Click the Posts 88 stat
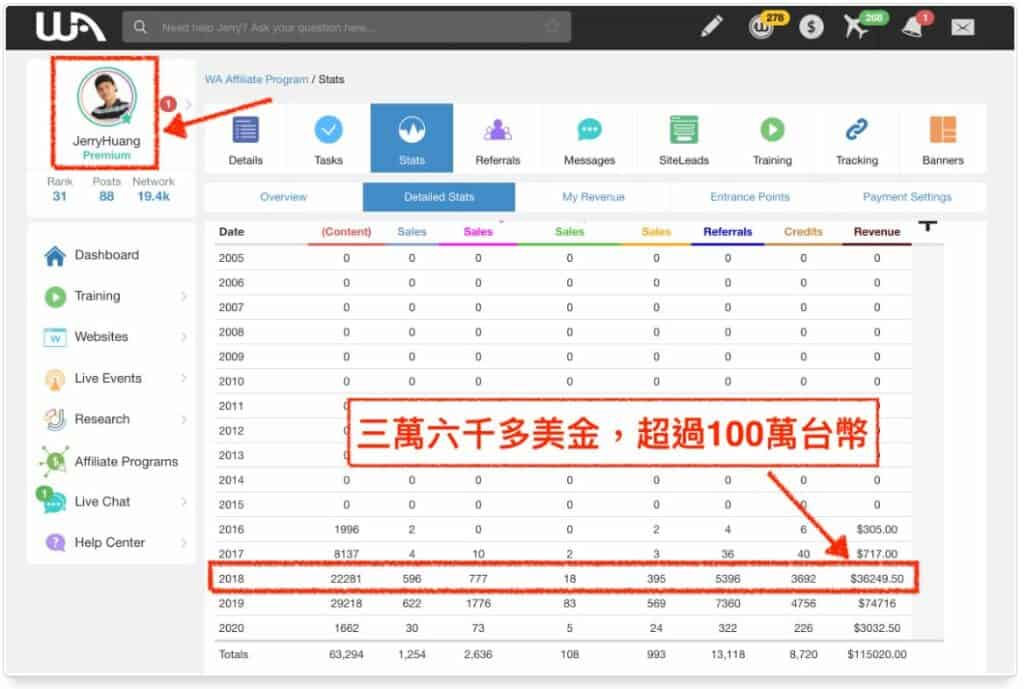The width and height of the screenshot is (1024, 689). click(106, 189)
